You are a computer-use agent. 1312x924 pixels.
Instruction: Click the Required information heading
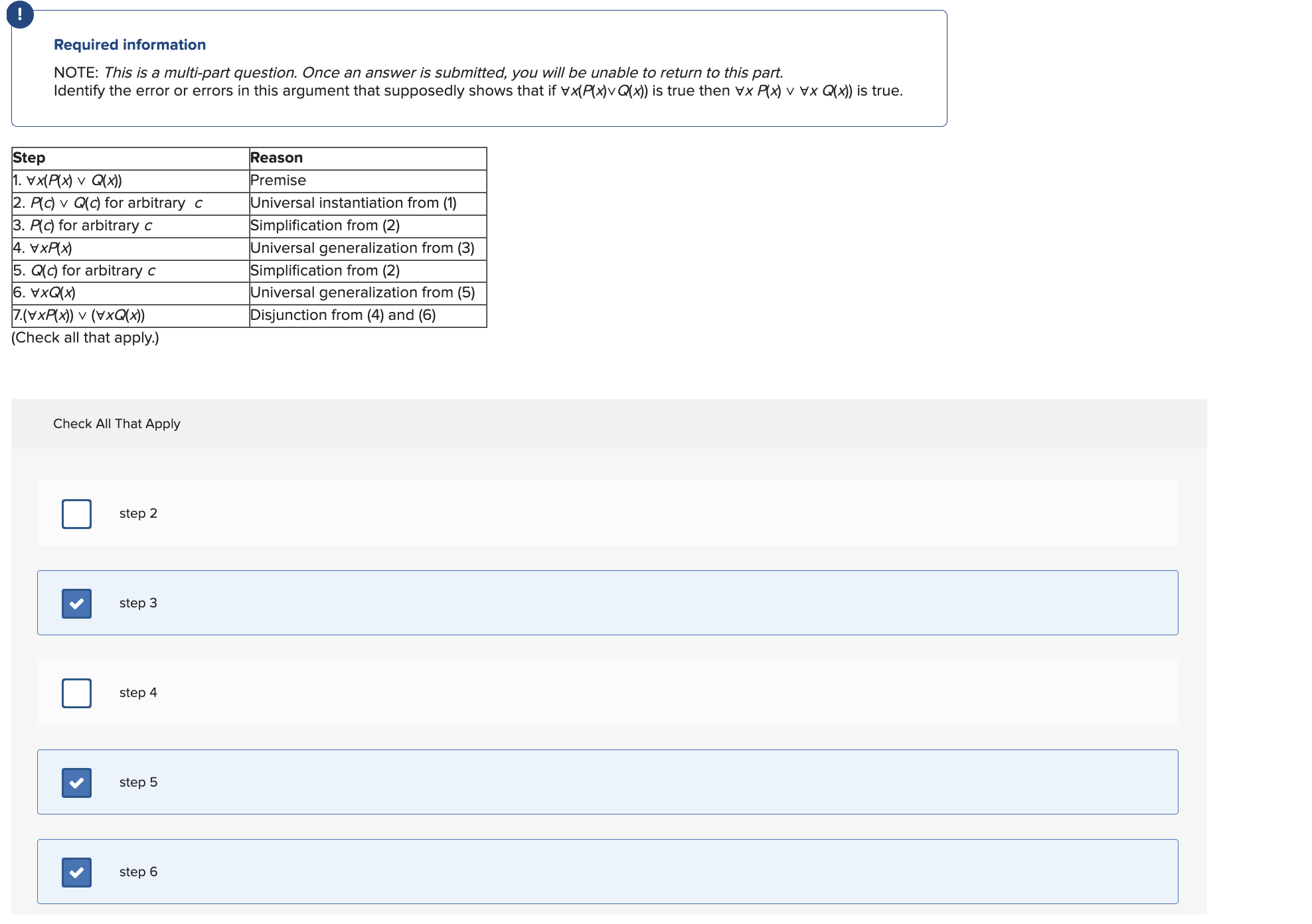pyautogui.click(x=129, y=44)
